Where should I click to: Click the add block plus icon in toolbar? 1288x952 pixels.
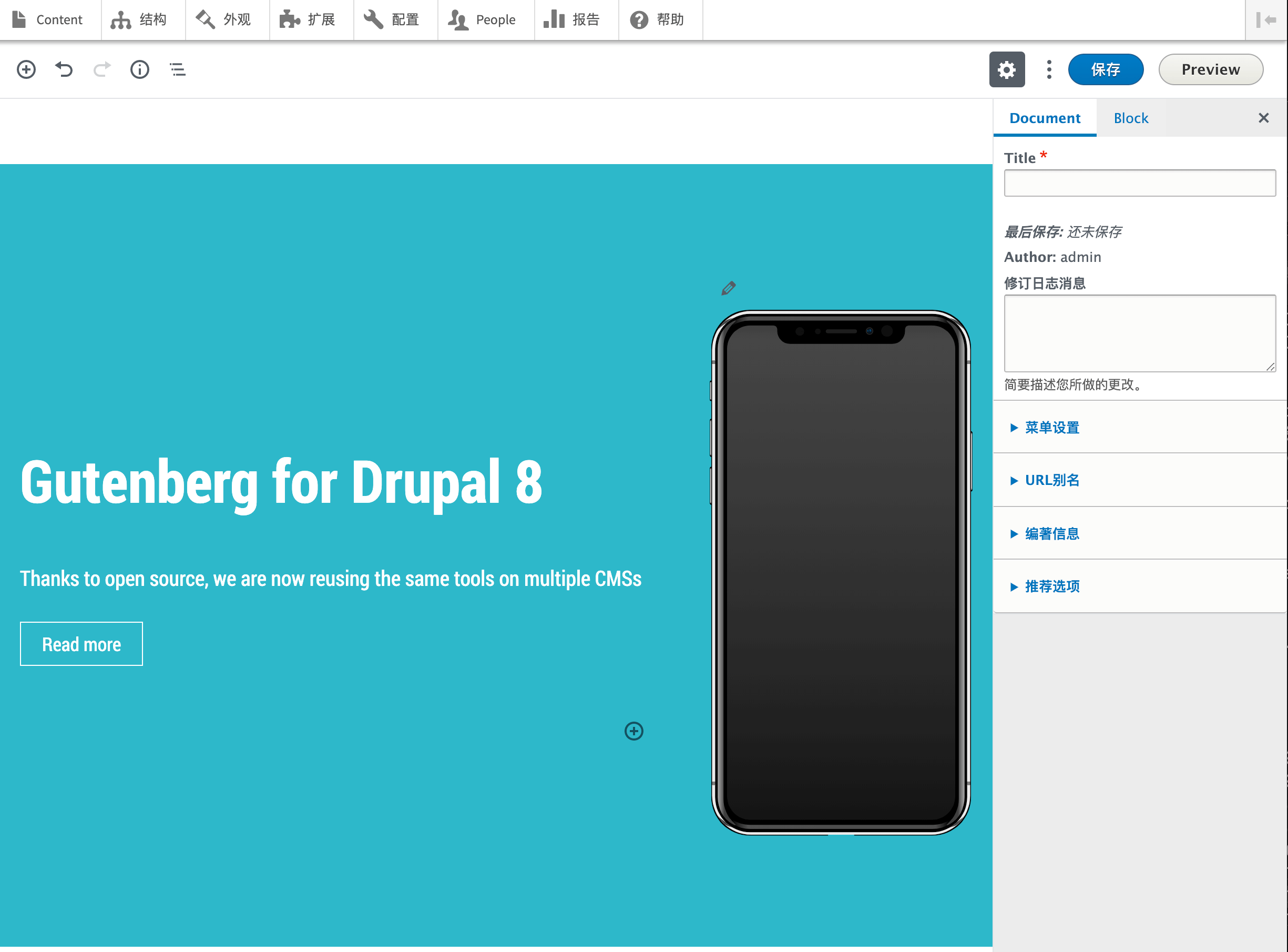point(26,70)
